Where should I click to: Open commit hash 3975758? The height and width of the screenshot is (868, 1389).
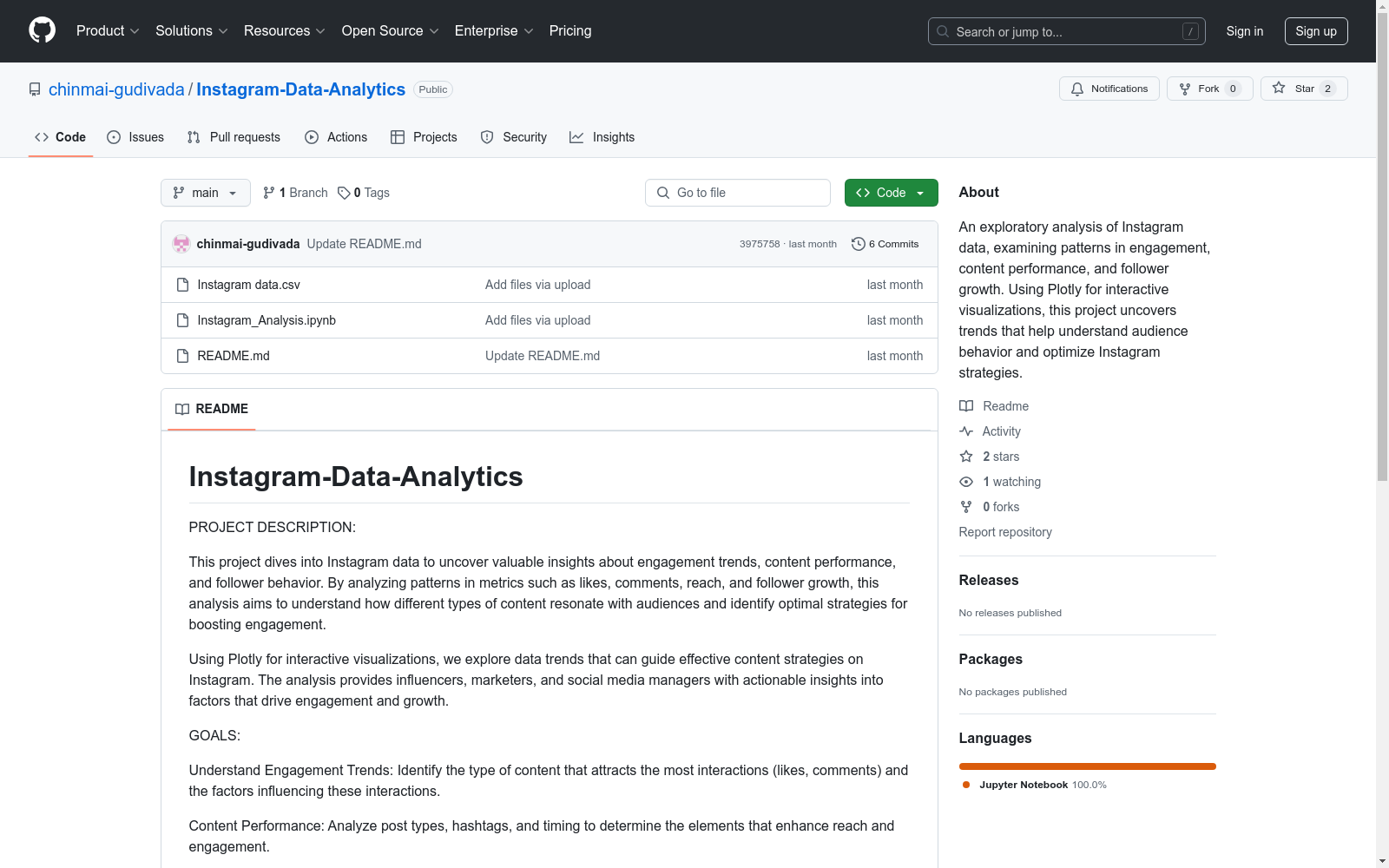pyautogui.click(x=760, y=244)
